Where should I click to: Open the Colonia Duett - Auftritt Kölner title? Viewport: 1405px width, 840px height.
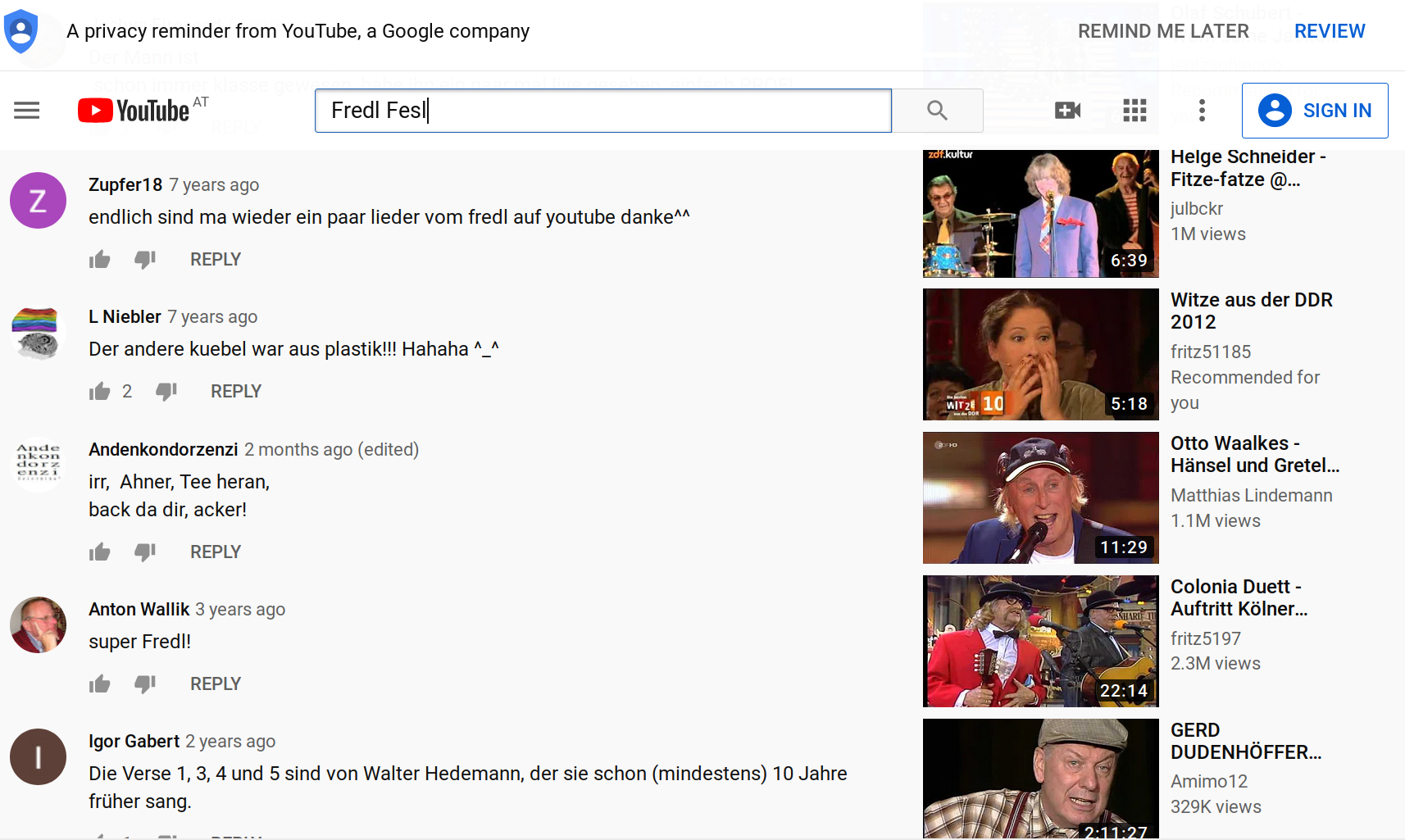[x=1239, y=598]
